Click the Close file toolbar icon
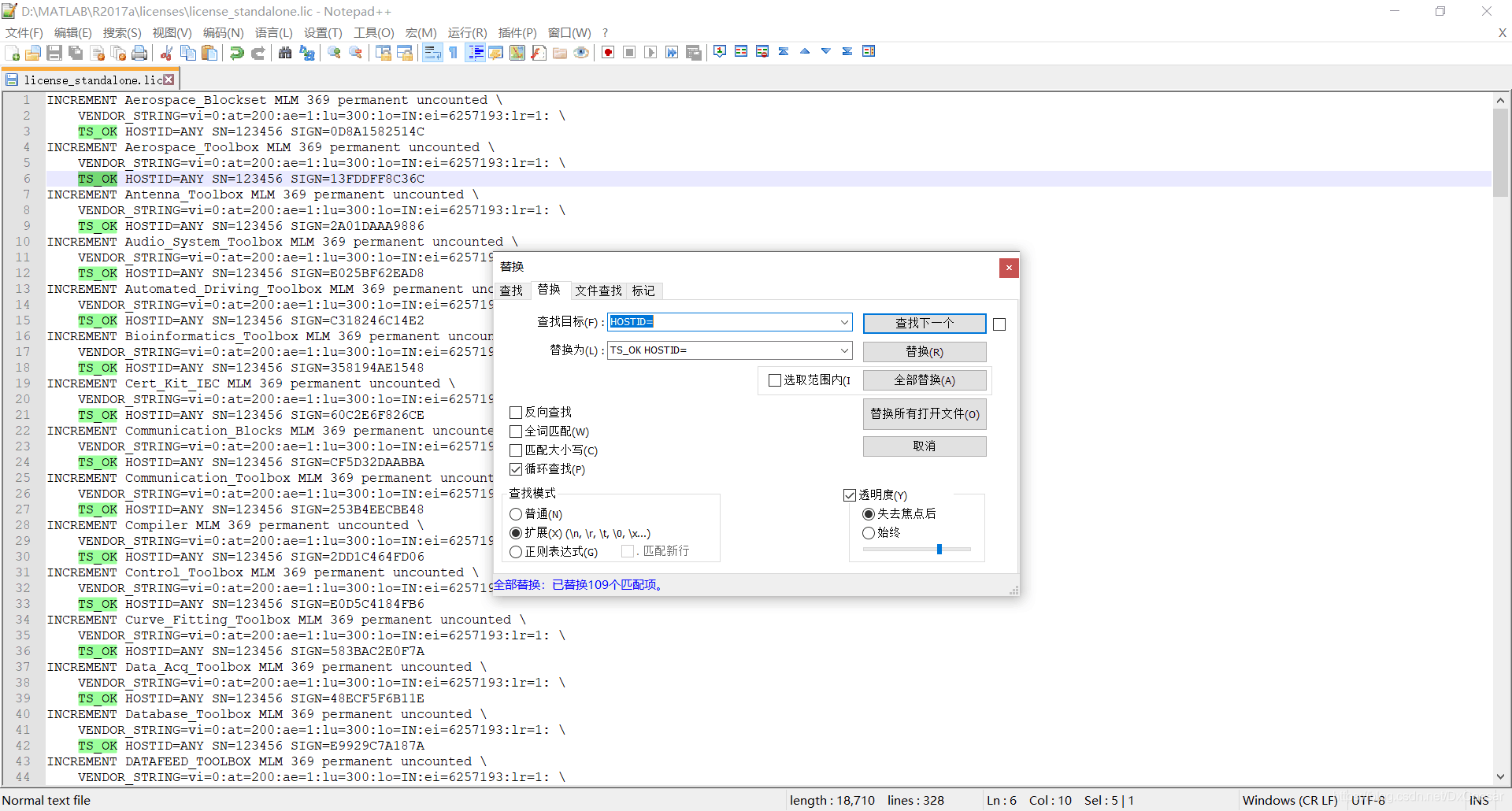The image size is (1512, 811). tap(98, 53)
